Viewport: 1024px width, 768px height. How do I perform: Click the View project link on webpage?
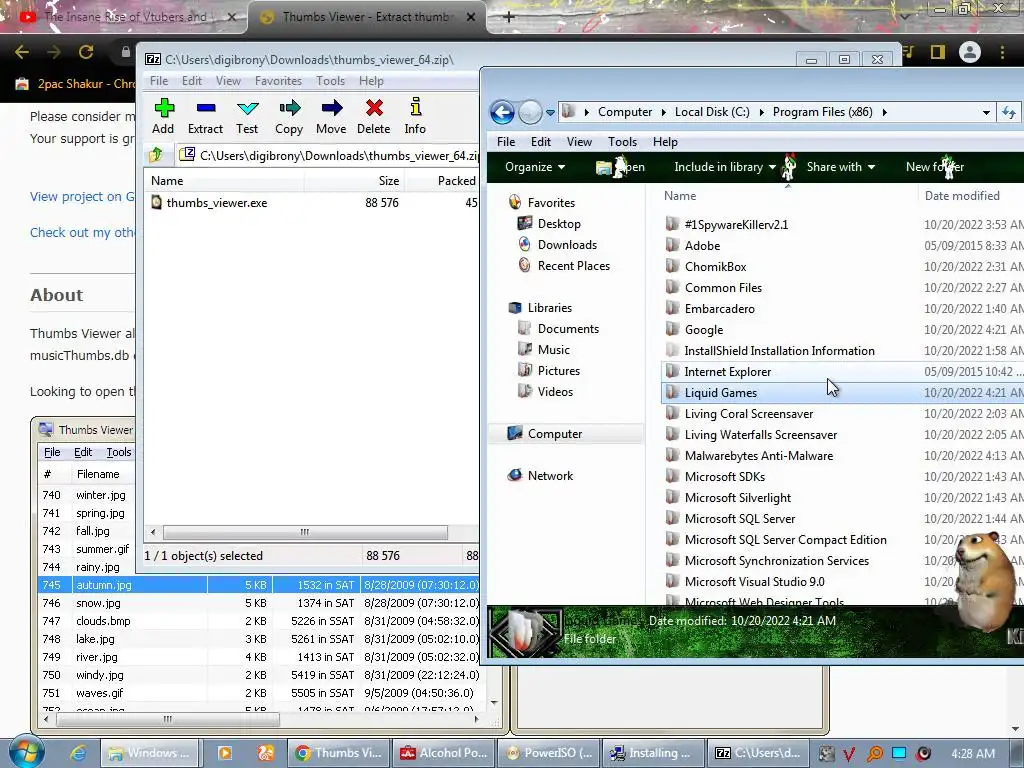click(82, 197)
